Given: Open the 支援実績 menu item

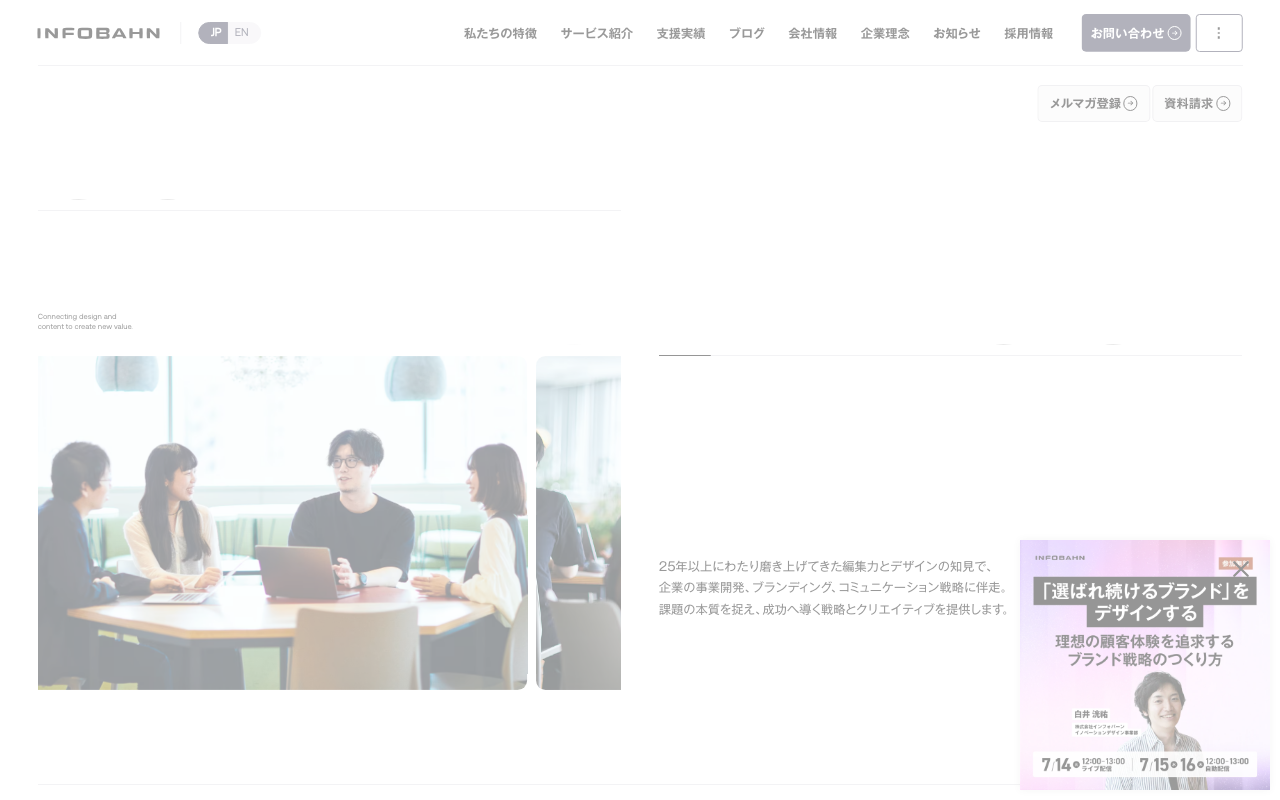Looking at the screenshot, I should pos(680,33).
